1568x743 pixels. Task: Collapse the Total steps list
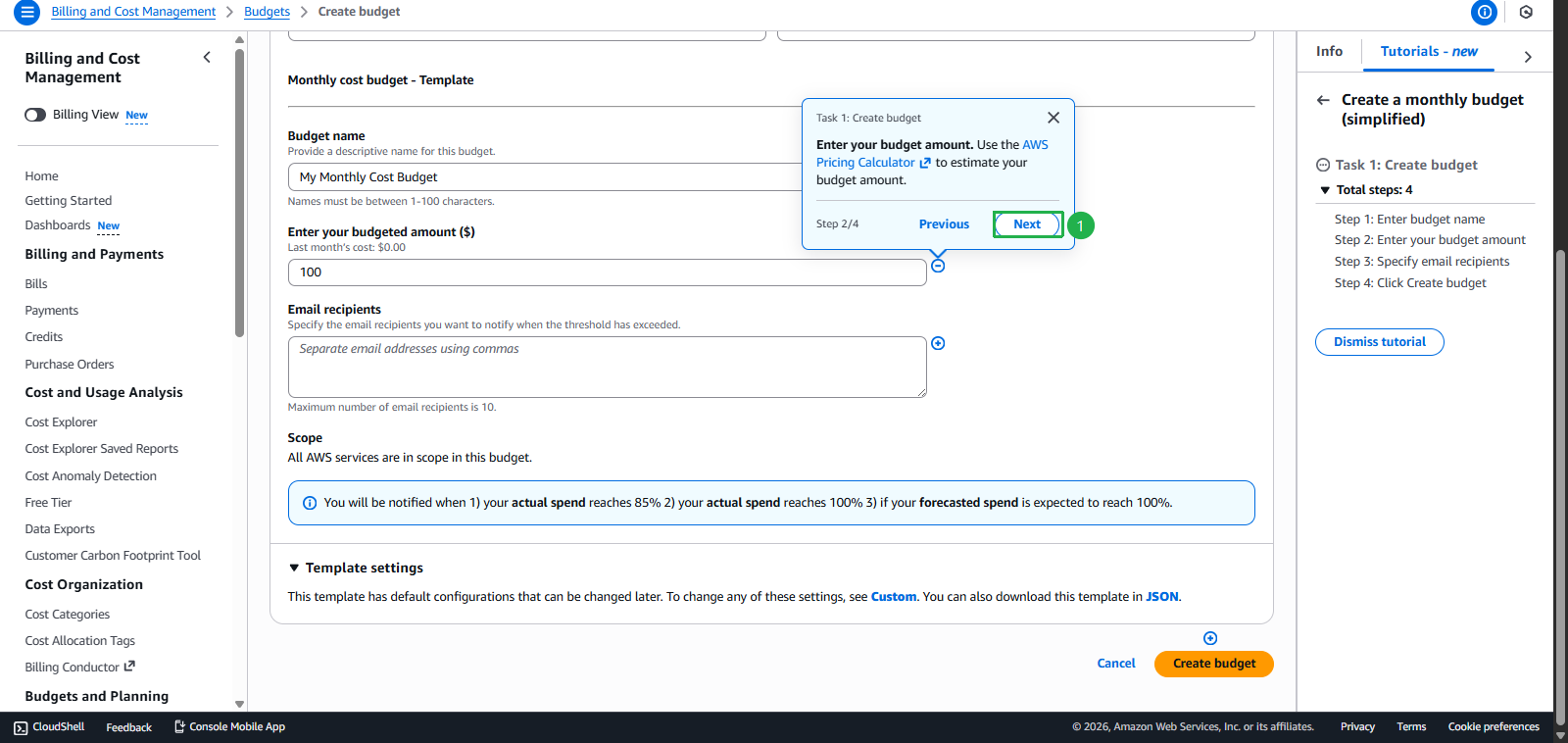pos(1325,190)
